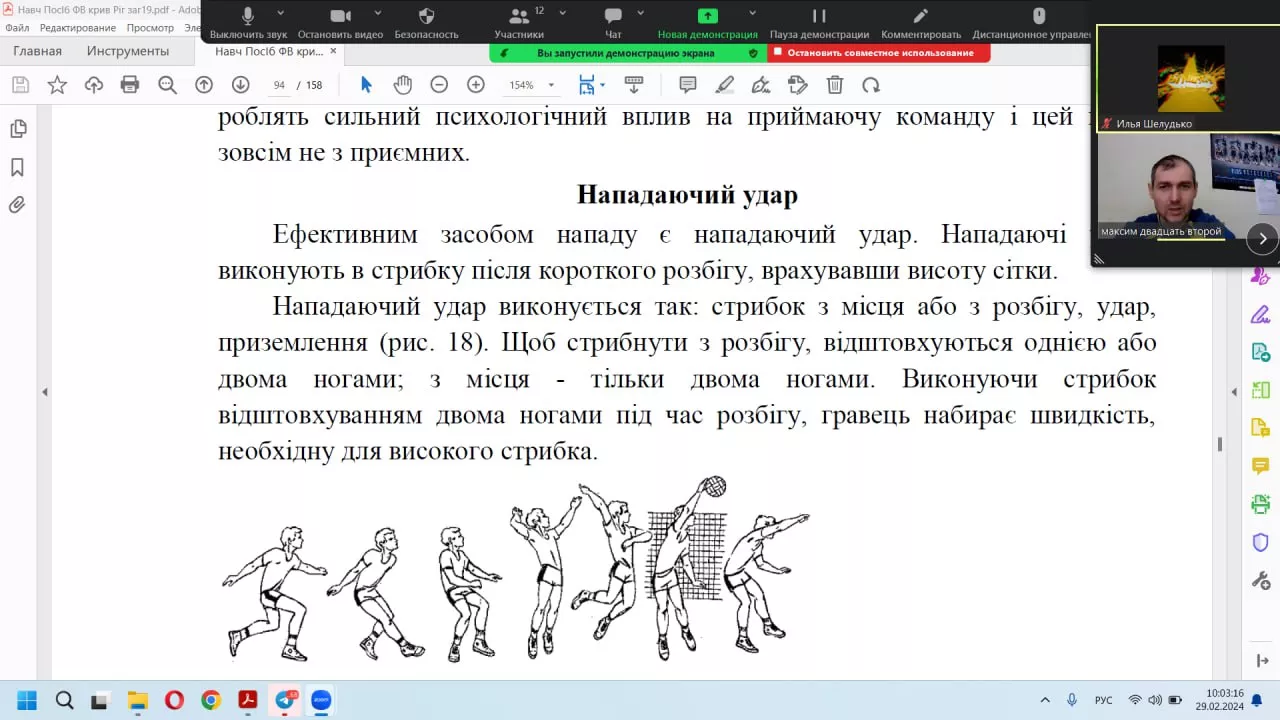Go to previous page arrow
Image resolution: width=1280 pixels, height=720 pixels.
[x=204, y=85]
